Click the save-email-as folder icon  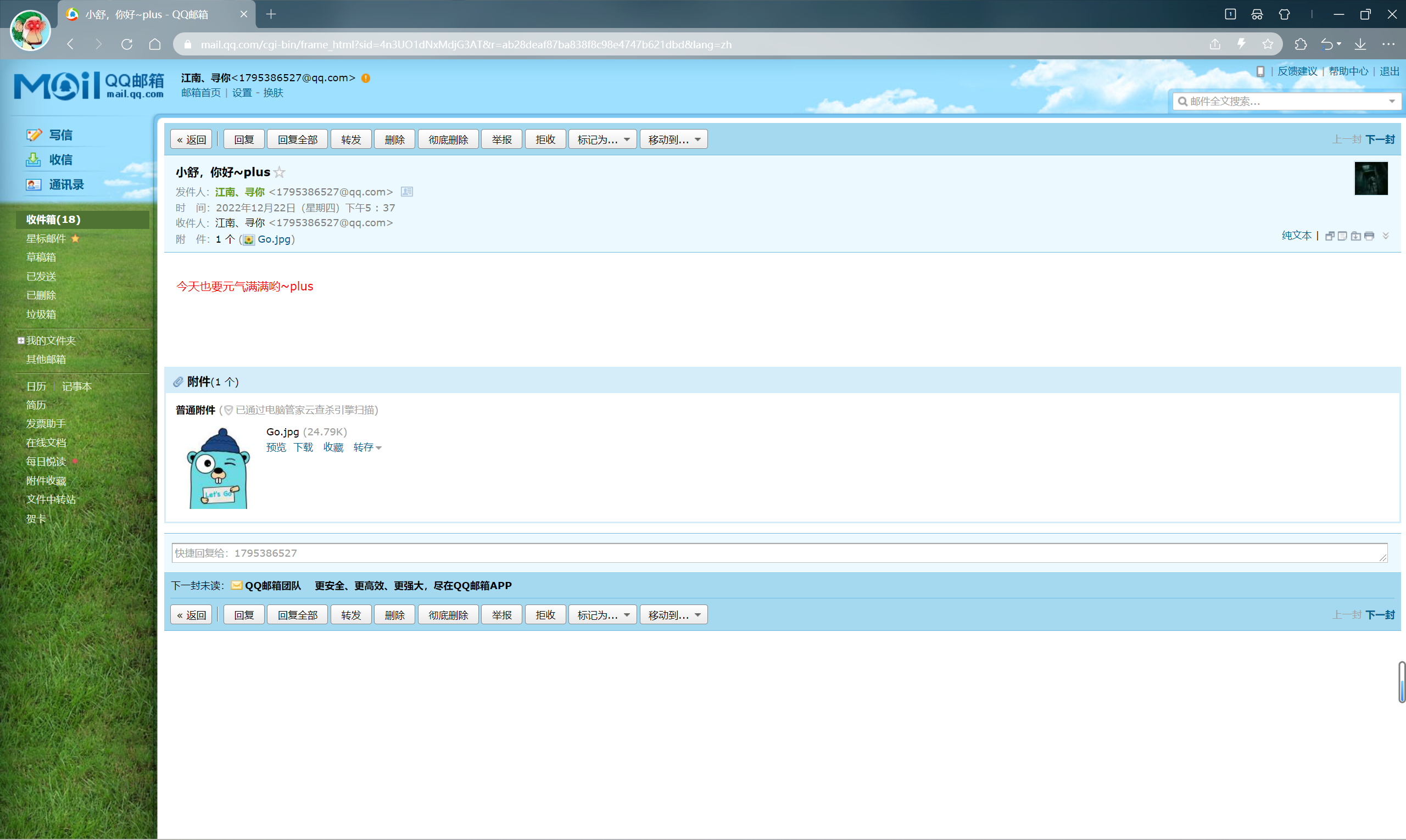coord(1355,236)
